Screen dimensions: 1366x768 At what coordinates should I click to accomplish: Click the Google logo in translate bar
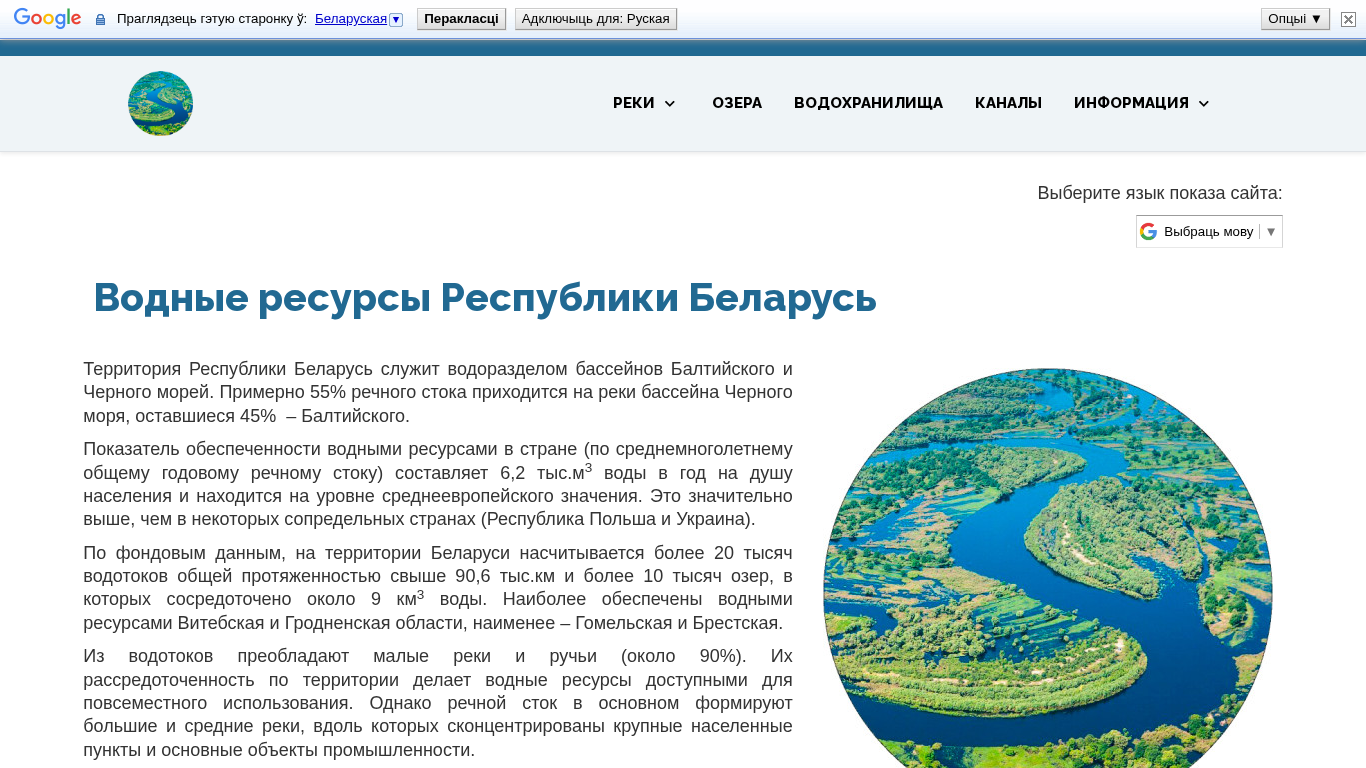(x=47, y=19)
